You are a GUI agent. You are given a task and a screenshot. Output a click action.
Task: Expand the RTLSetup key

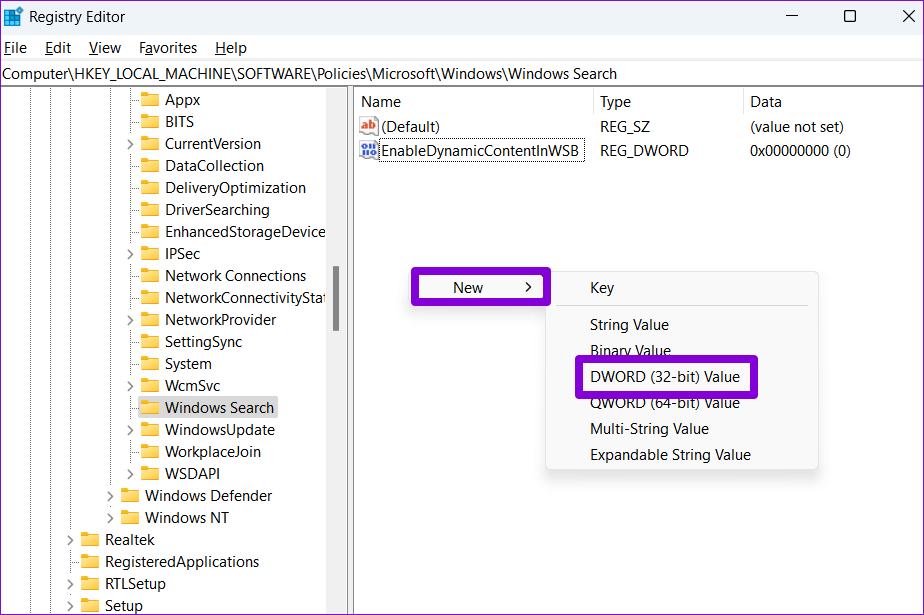tap(70, 584)
